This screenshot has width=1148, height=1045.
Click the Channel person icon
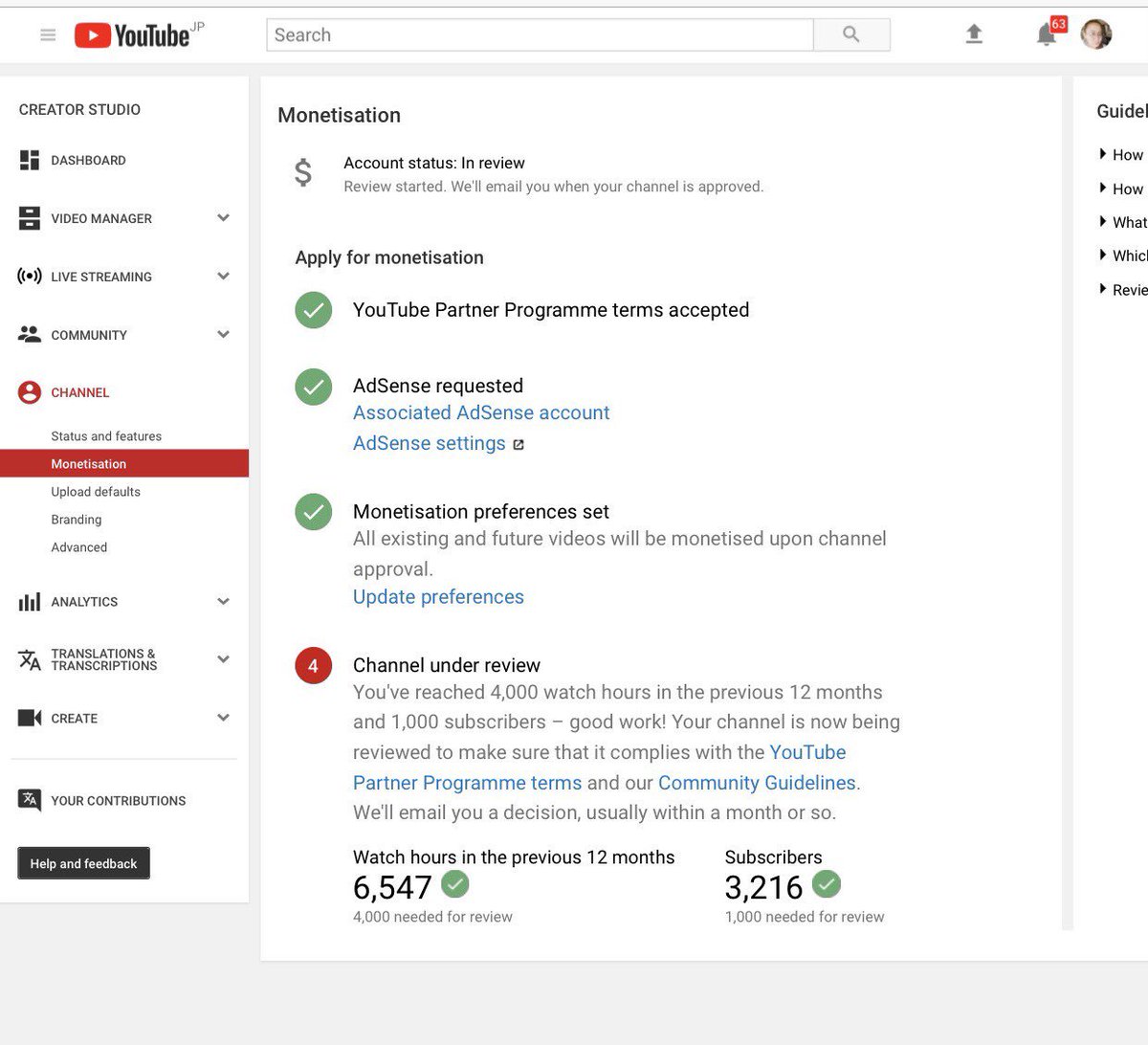pos(30,392)
